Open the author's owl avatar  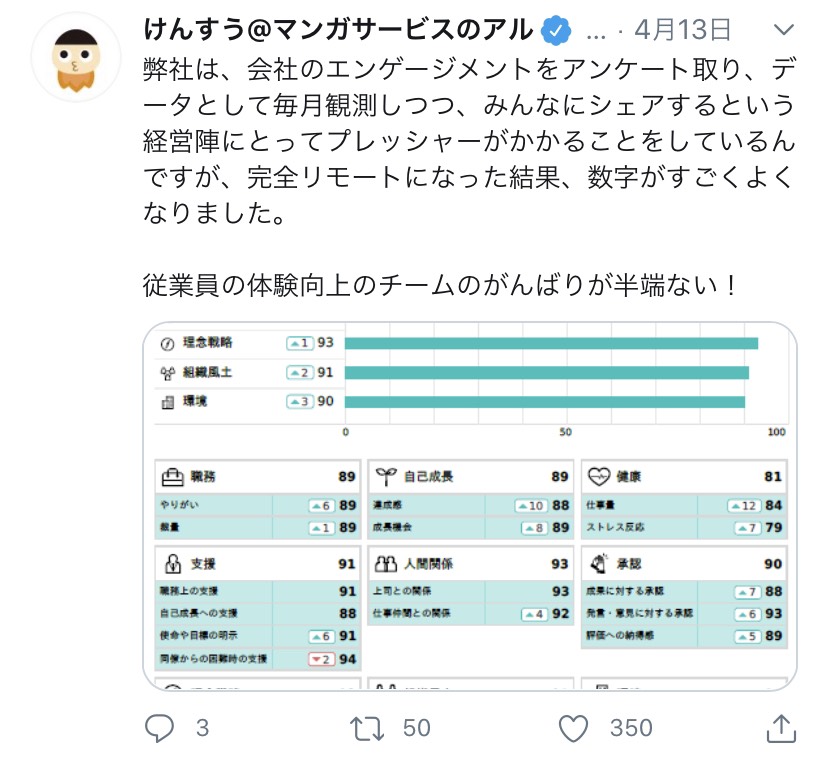coord(76,57)
